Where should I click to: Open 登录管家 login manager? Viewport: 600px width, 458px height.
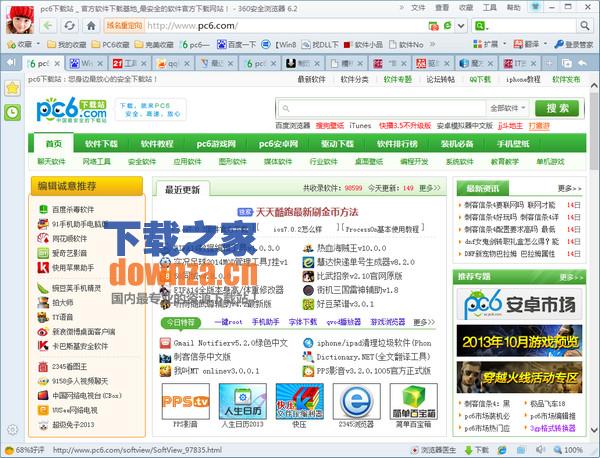574,45
